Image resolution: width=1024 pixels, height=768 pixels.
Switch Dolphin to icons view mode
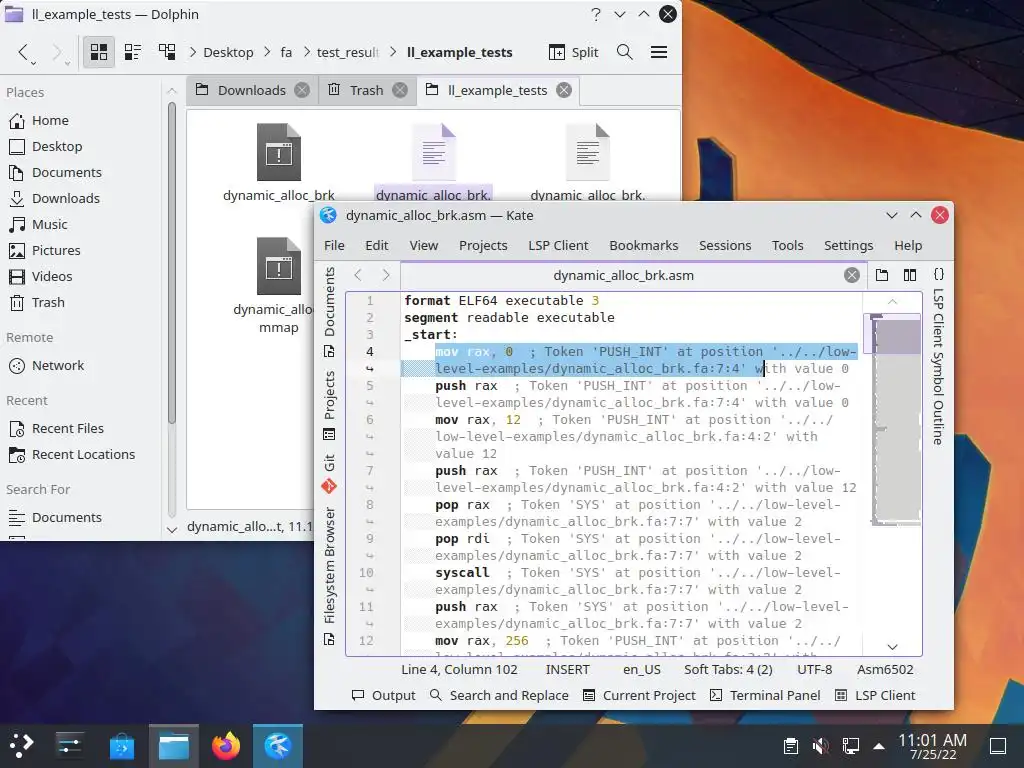pos(99,52)
